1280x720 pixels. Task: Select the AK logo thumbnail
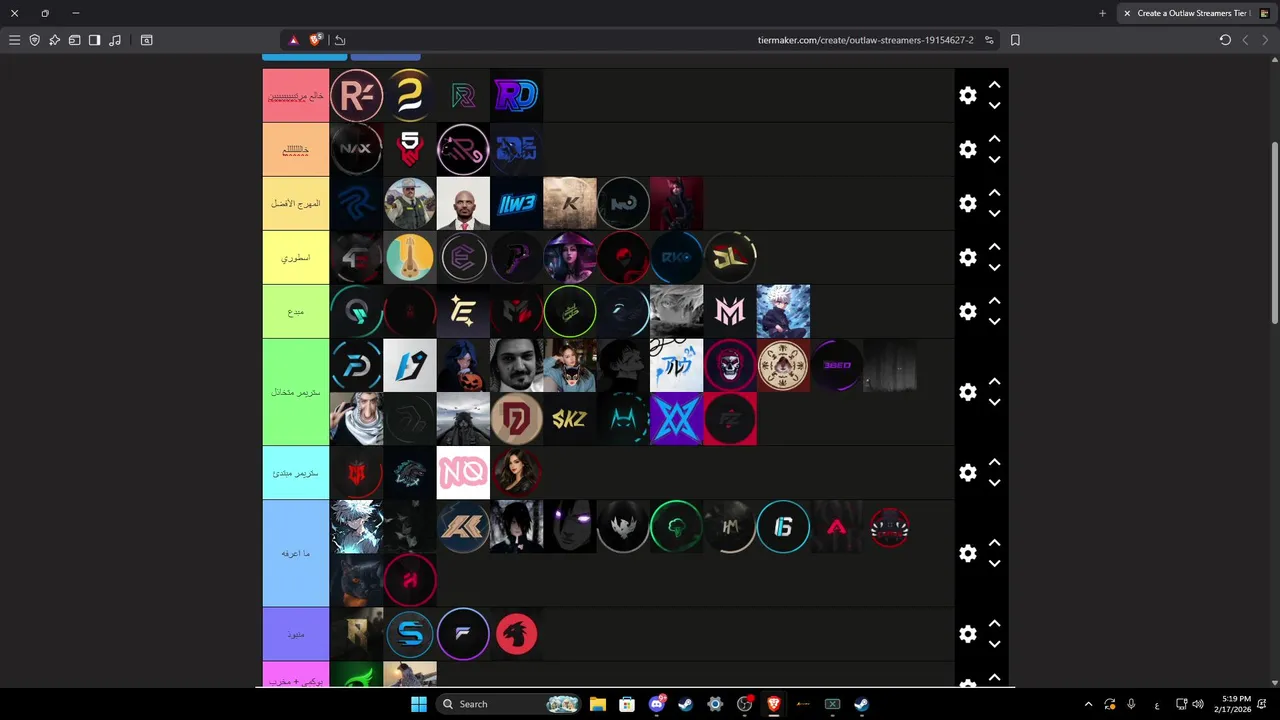(463, 526)
